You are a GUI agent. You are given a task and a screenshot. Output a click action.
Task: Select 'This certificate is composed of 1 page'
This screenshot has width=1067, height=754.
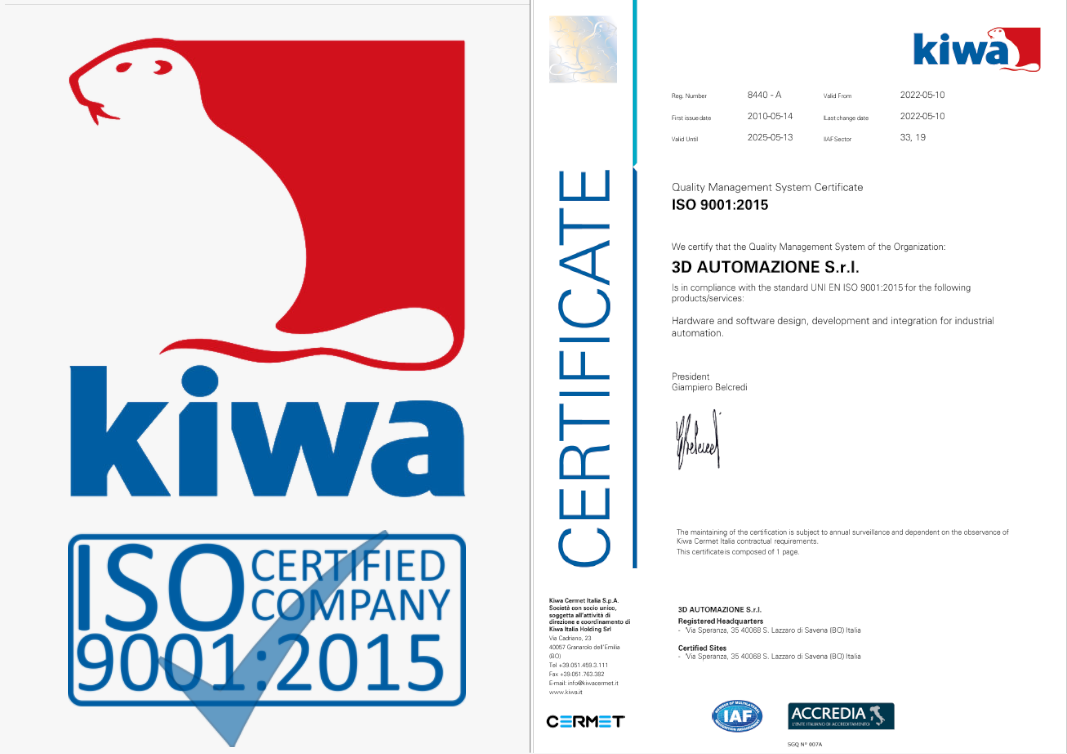click(x=737, y=552)
